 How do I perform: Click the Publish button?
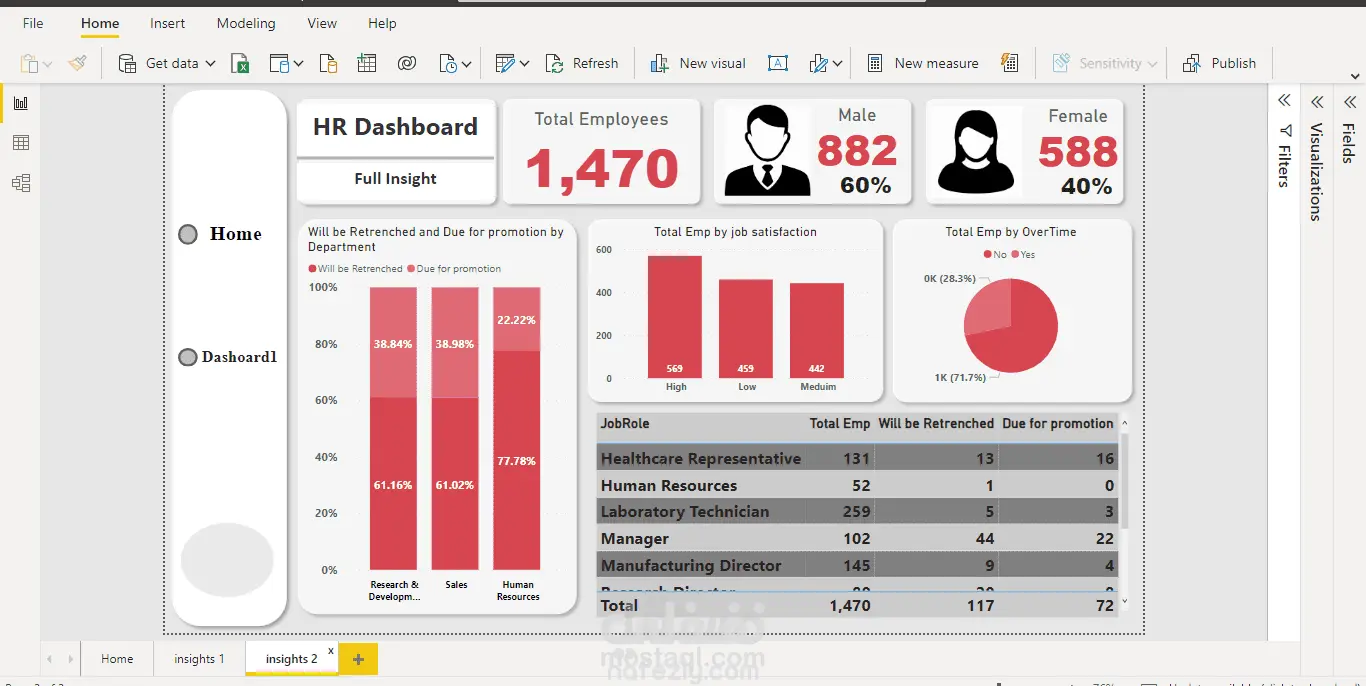click(x=1219, y=63)
